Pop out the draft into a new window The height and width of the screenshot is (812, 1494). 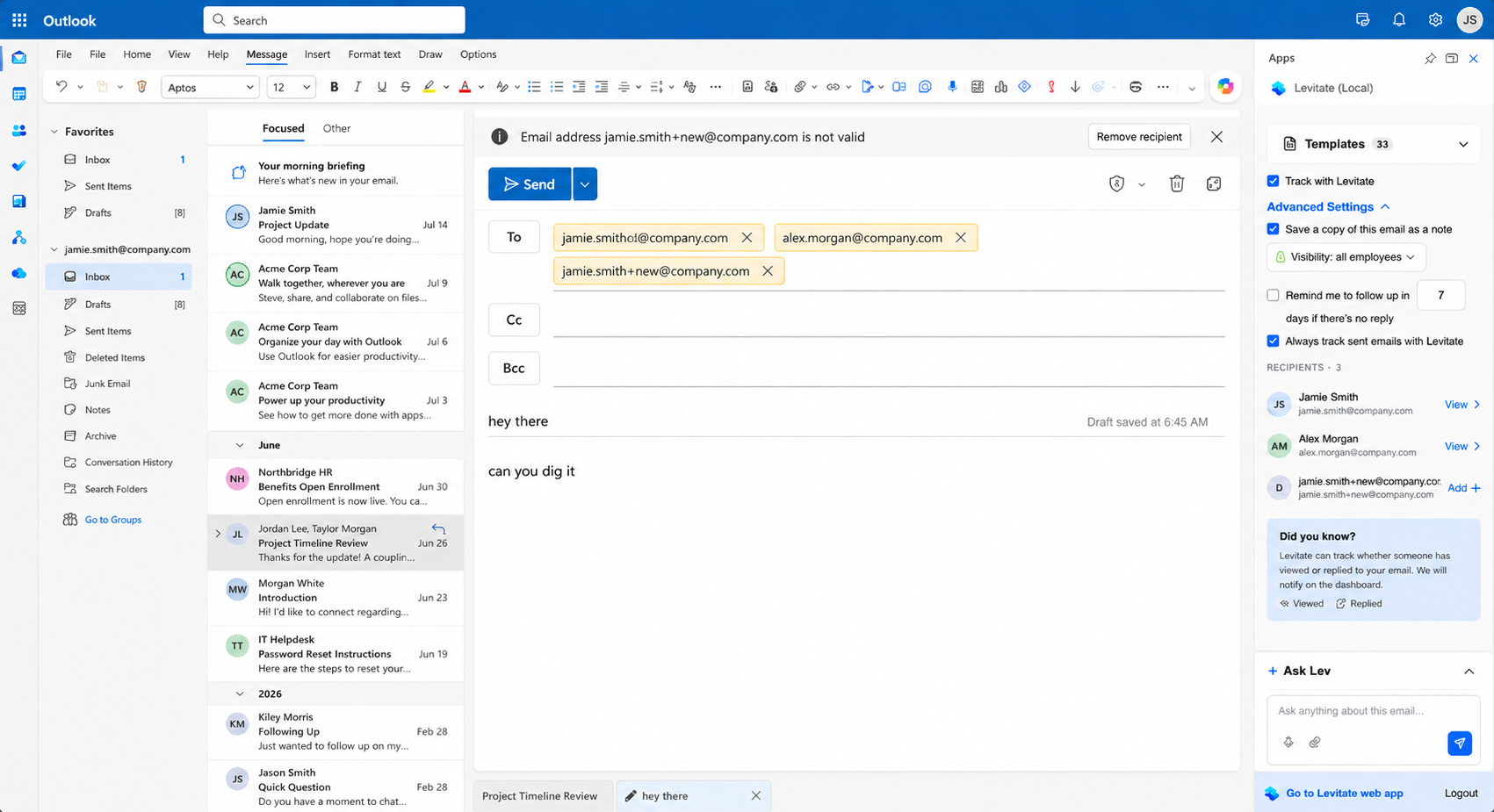pos(1214,183)
